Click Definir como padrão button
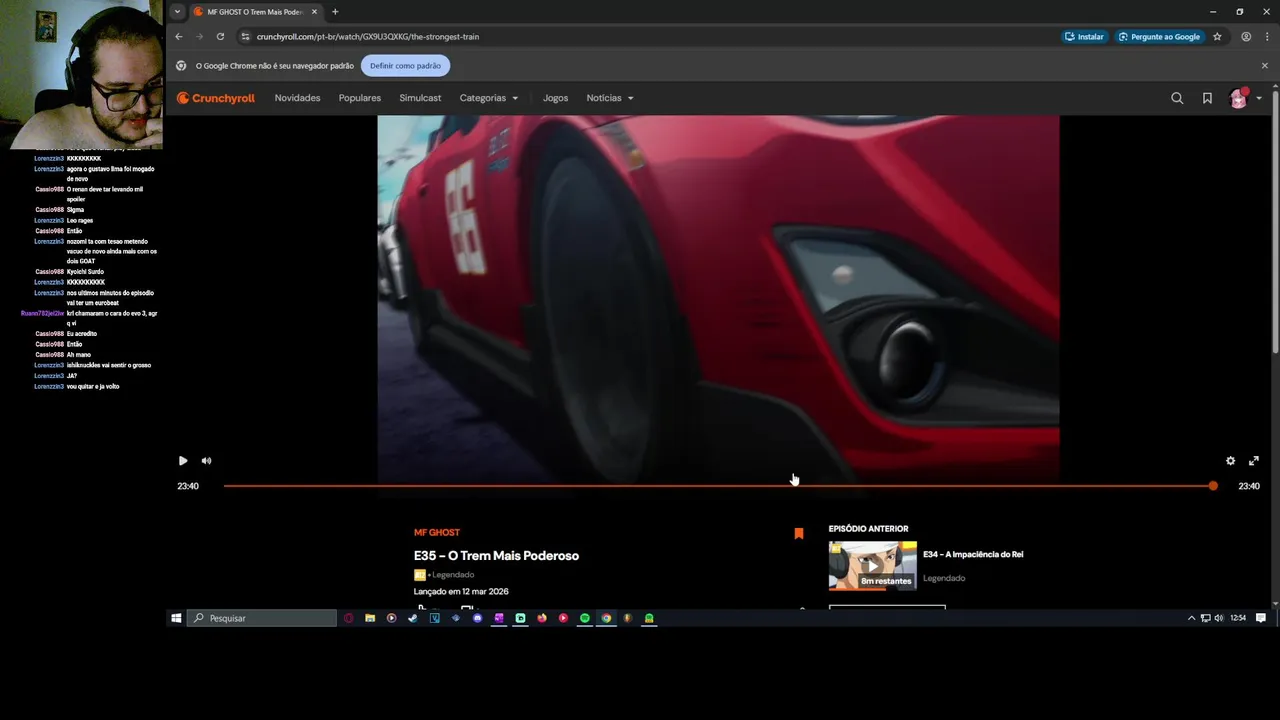This screenshot has height=720, width=1280. [x=405, y=66]
